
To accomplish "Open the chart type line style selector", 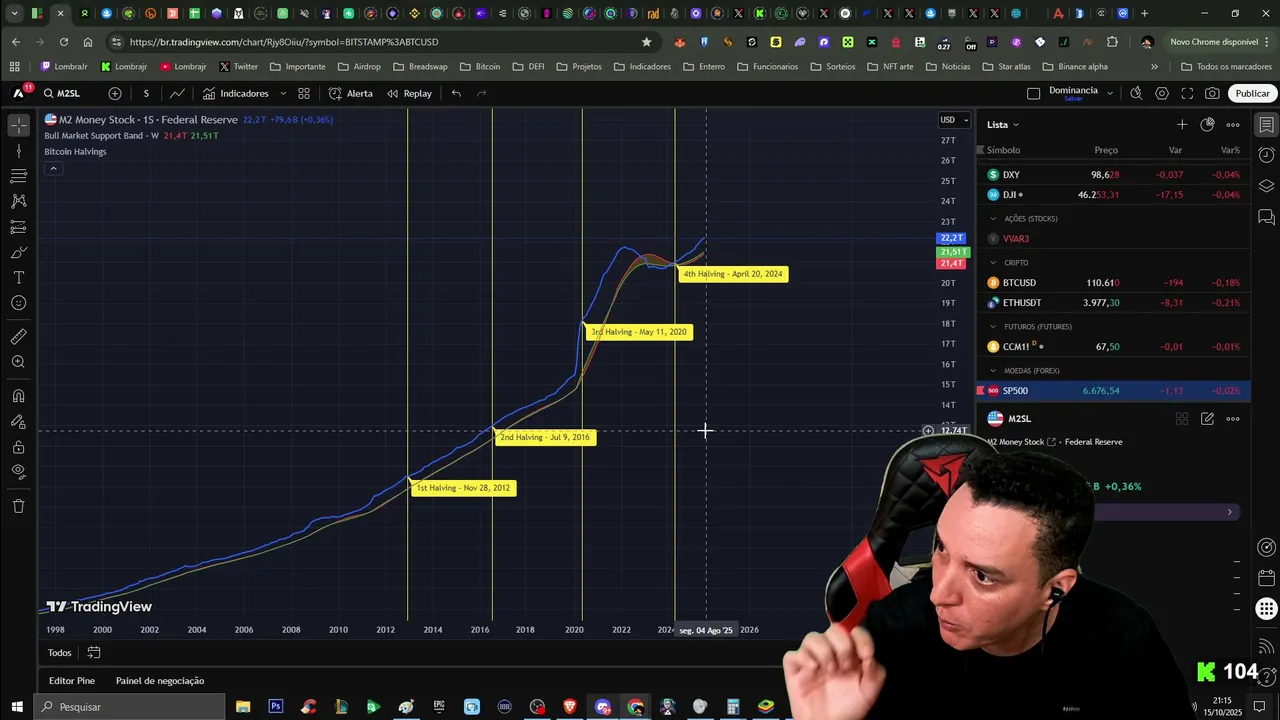I will 177,93.
